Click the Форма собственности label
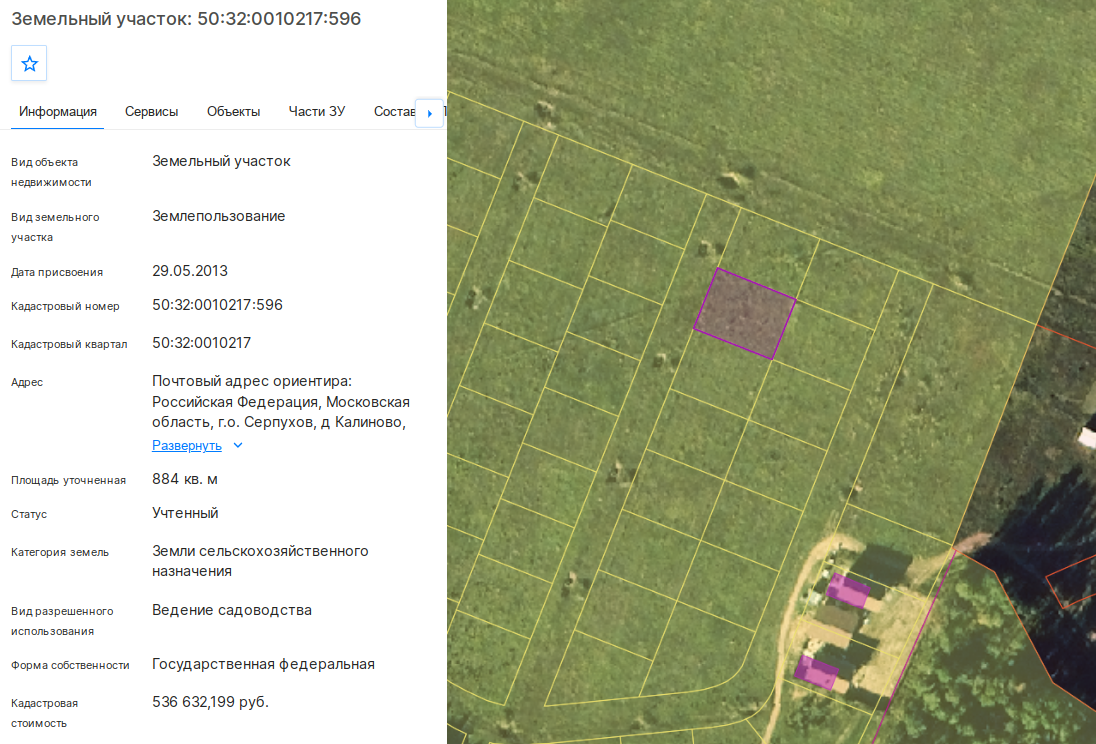Viewport: 1096px width, 744px height. coord(70,666)
